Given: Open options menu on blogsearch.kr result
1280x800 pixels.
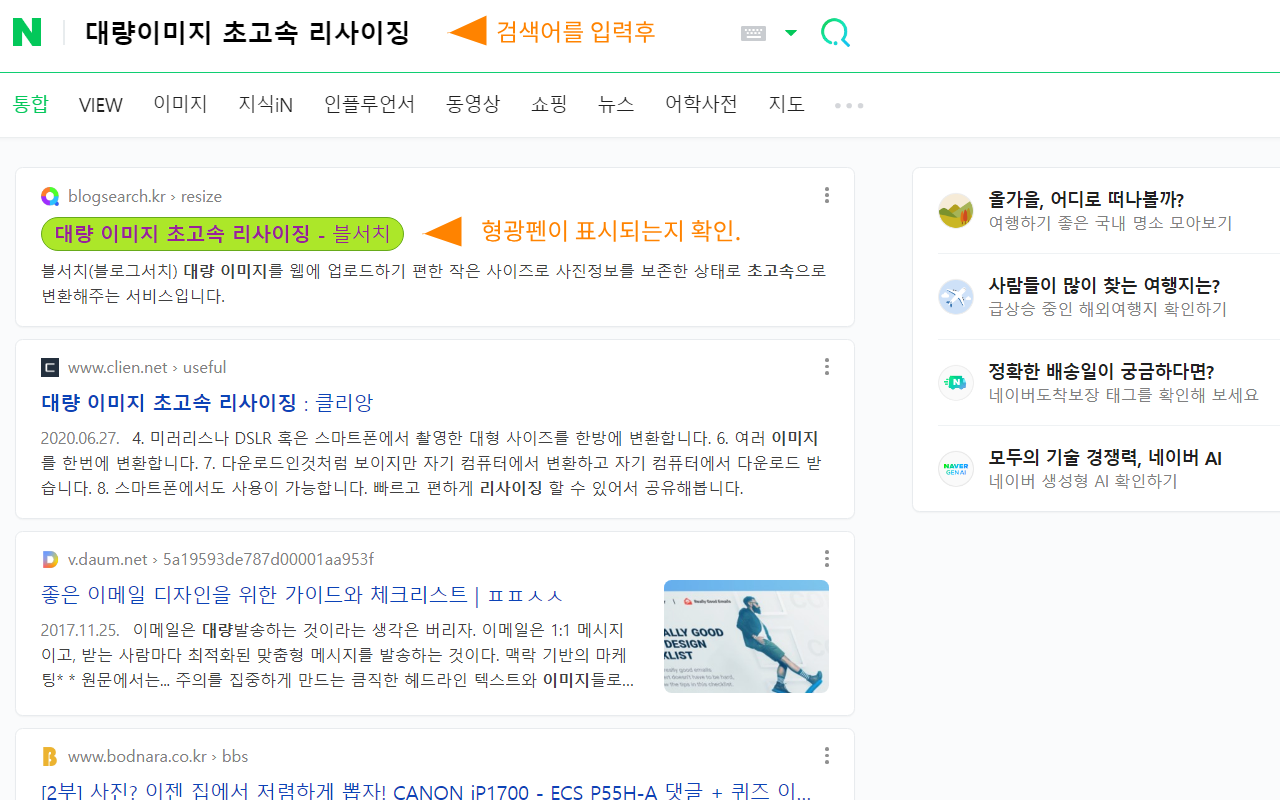Looking at the screenshot, I should [x=827, y=195].
